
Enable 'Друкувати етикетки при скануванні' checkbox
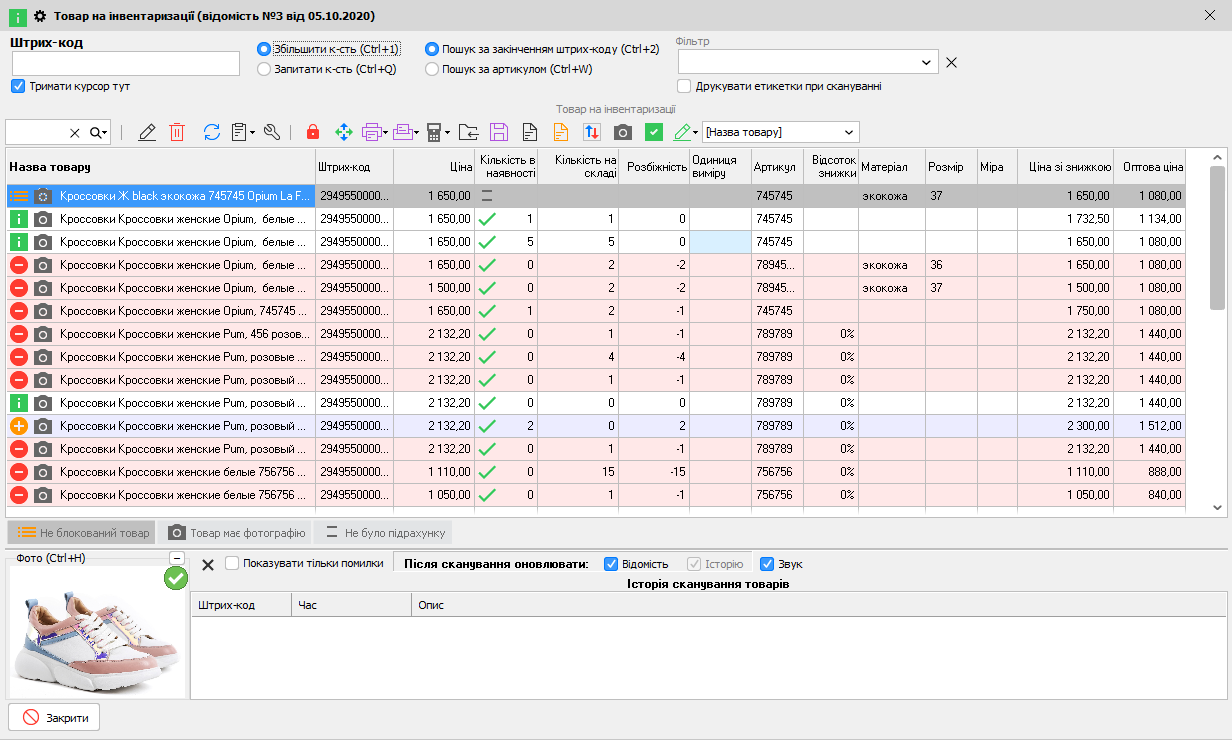tap(684, 86)
